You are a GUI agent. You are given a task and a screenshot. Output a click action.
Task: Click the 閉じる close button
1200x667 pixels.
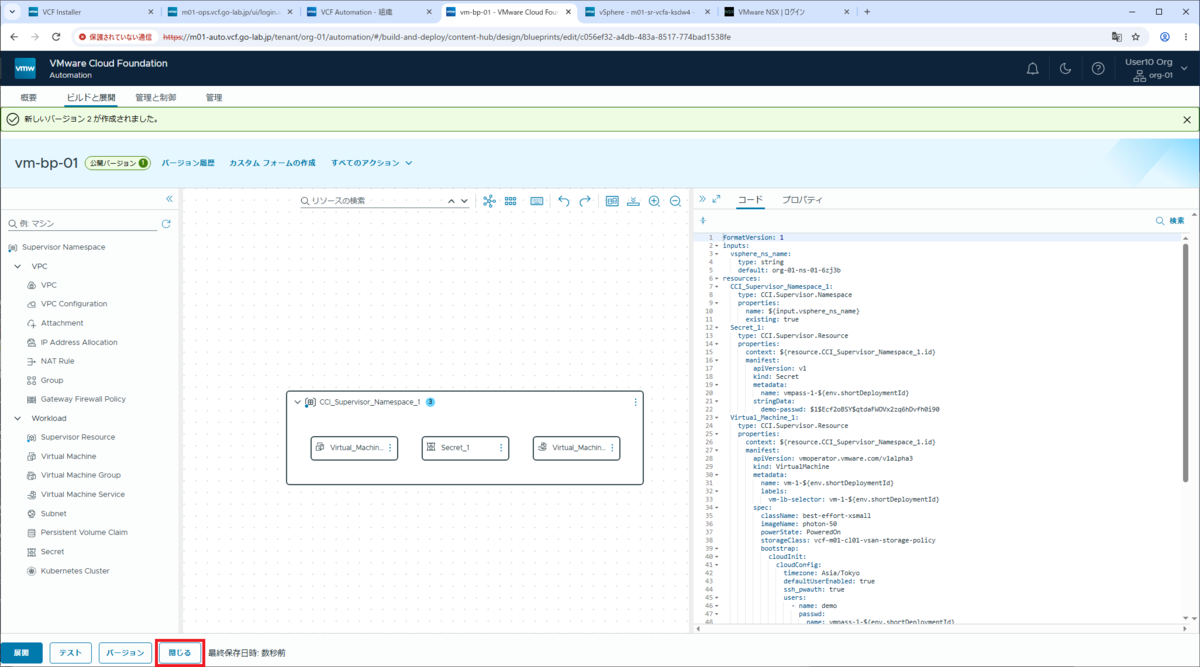click(180, 653)
